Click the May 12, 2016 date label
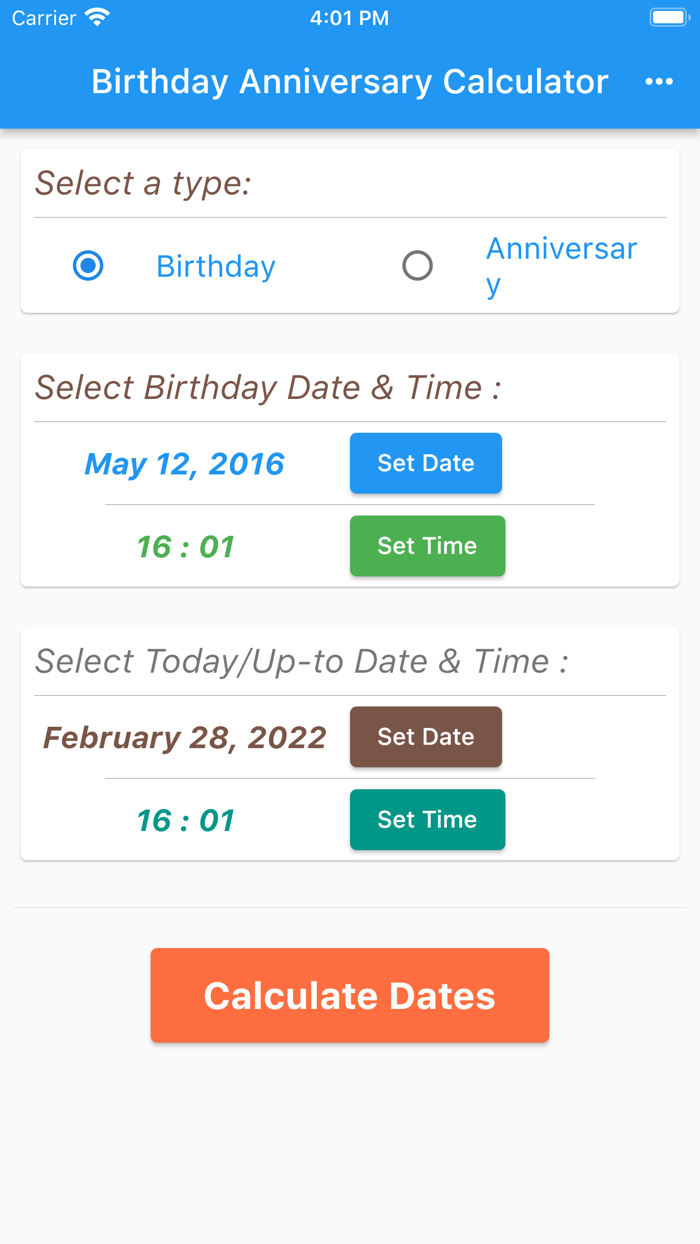This screenshot has width=700, height=1244. point(184,463)
